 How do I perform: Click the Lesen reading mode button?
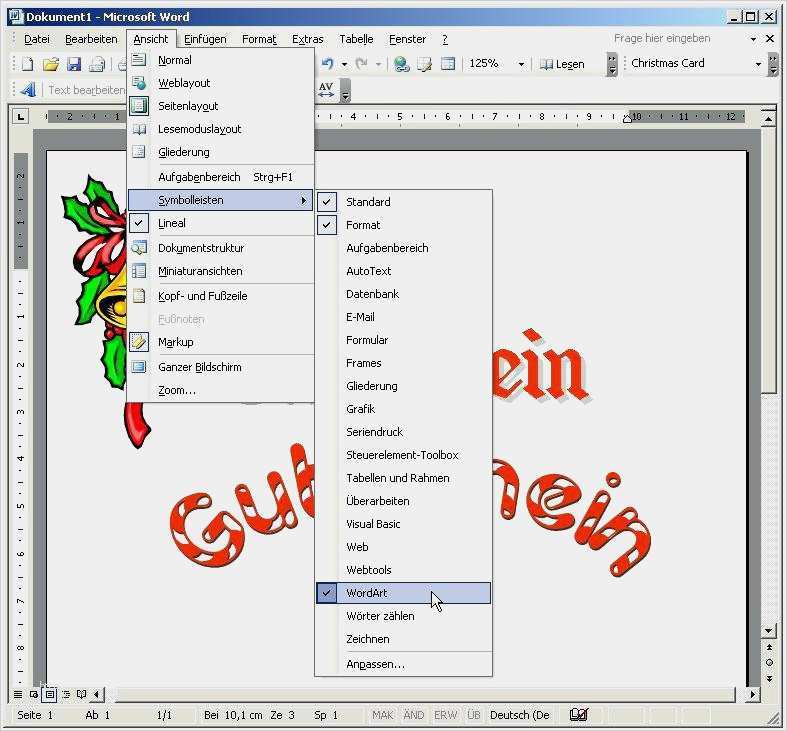point(562,64)
